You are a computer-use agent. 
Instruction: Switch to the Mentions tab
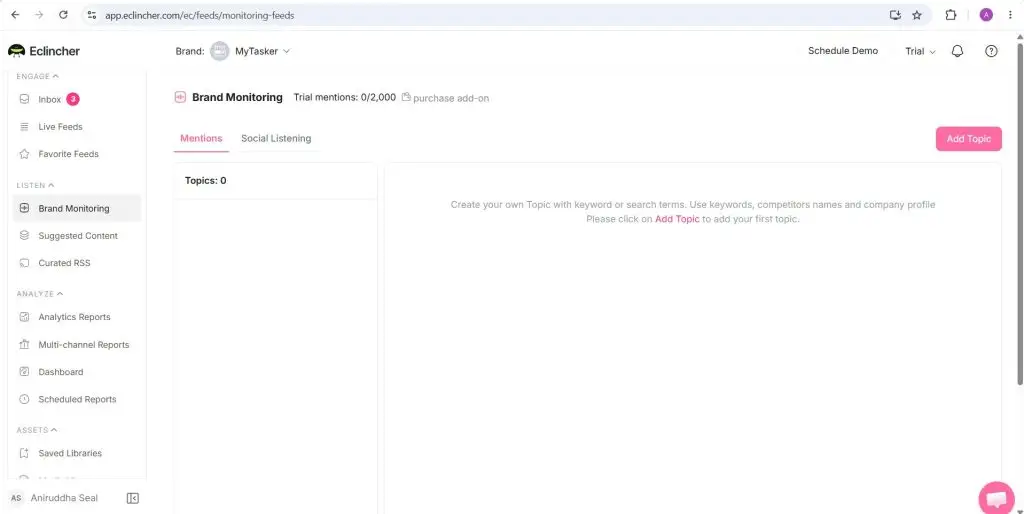(201, 138)
